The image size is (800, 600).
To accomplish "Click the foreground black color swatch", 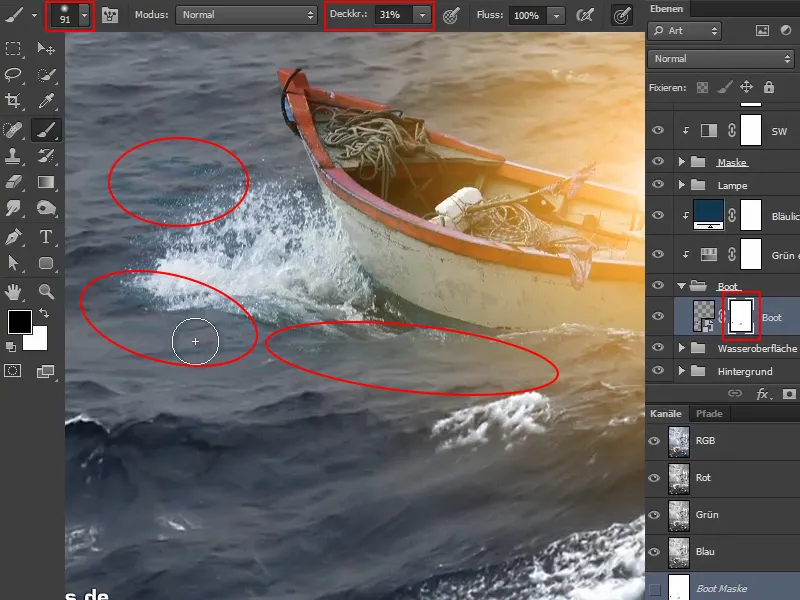I will point(20,321).
